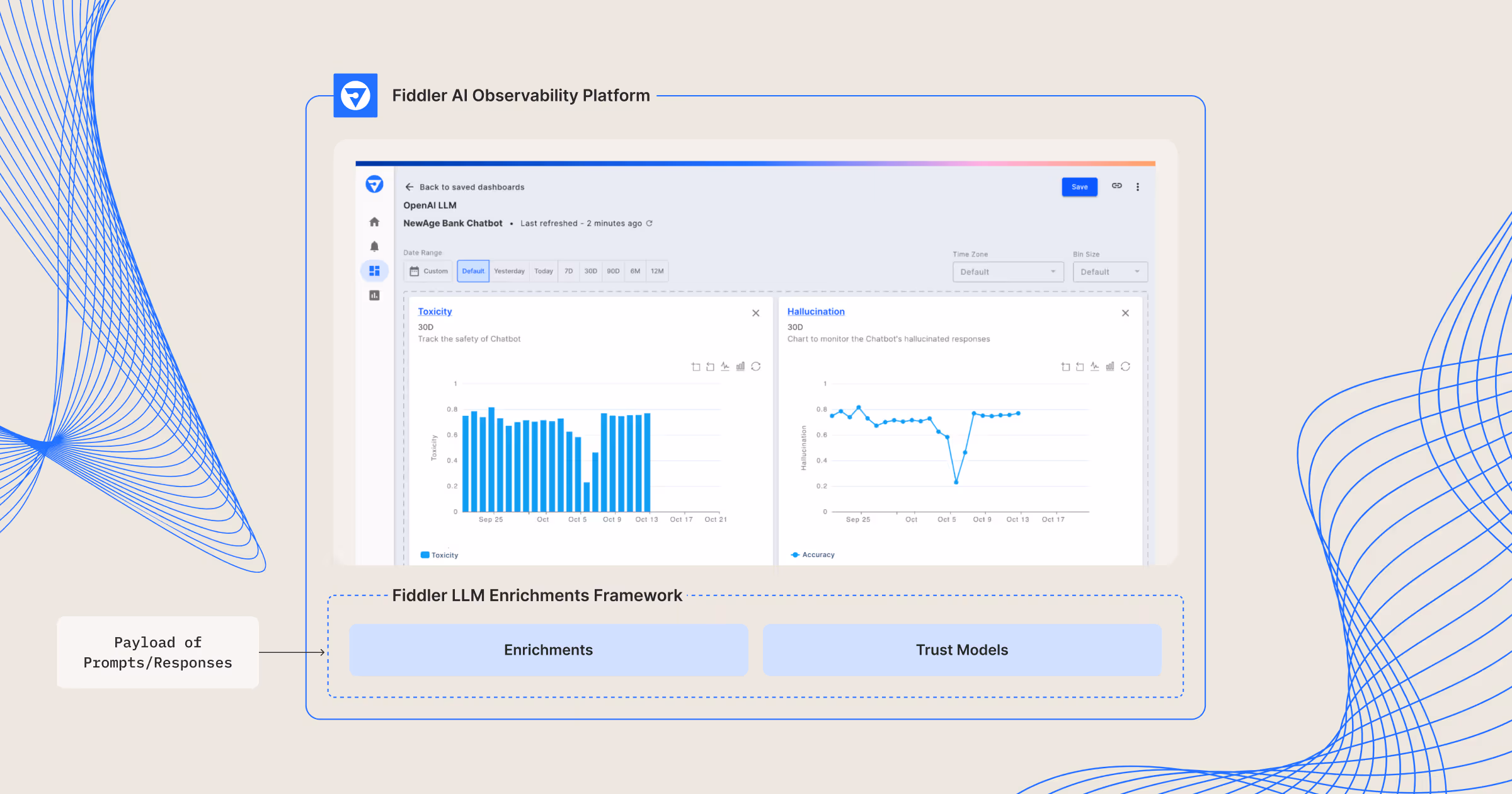The height and width of the screenshot is (794, 1512).
Task: Click the Enrichments box
Action: (549, 650)
